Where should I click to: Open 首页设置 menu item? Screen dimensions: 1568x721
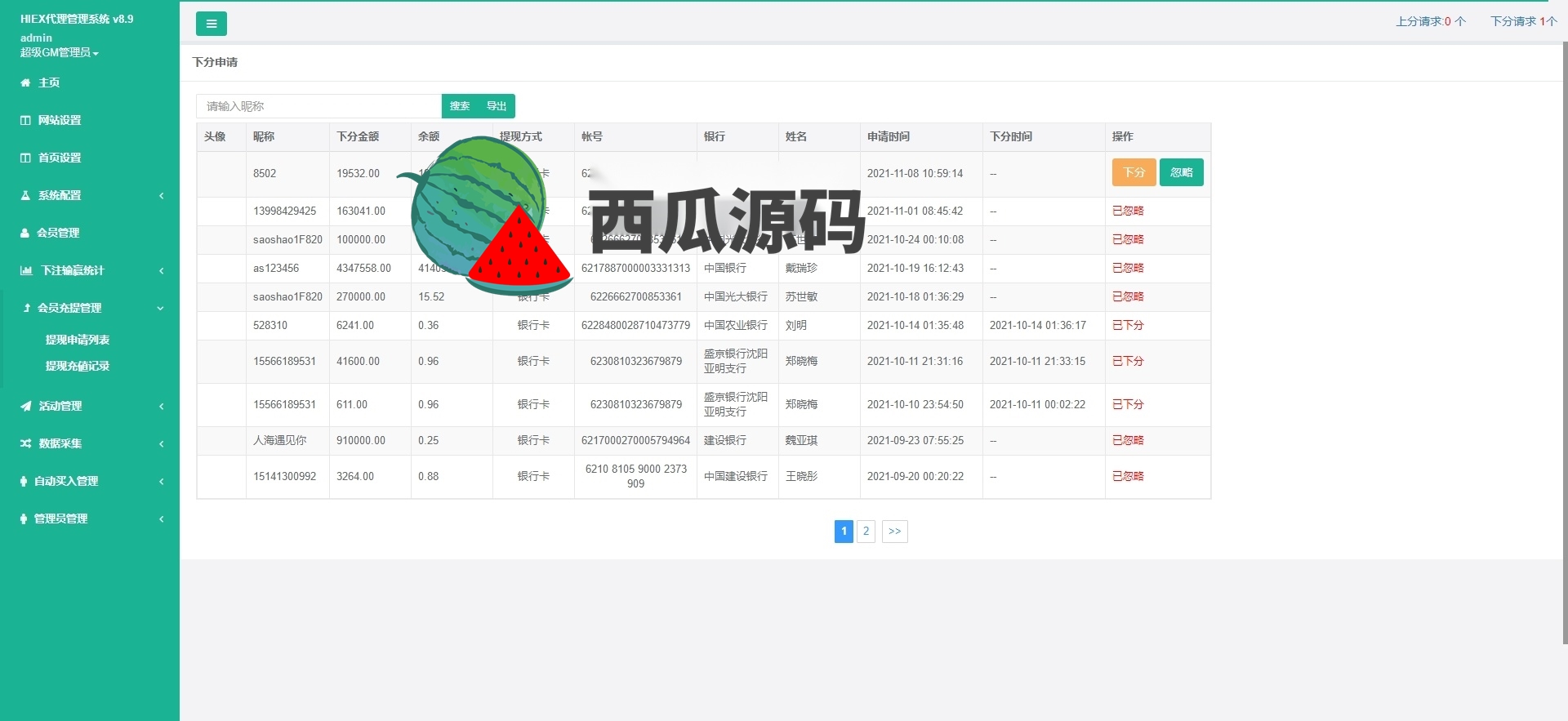click(x=60, y=158)
